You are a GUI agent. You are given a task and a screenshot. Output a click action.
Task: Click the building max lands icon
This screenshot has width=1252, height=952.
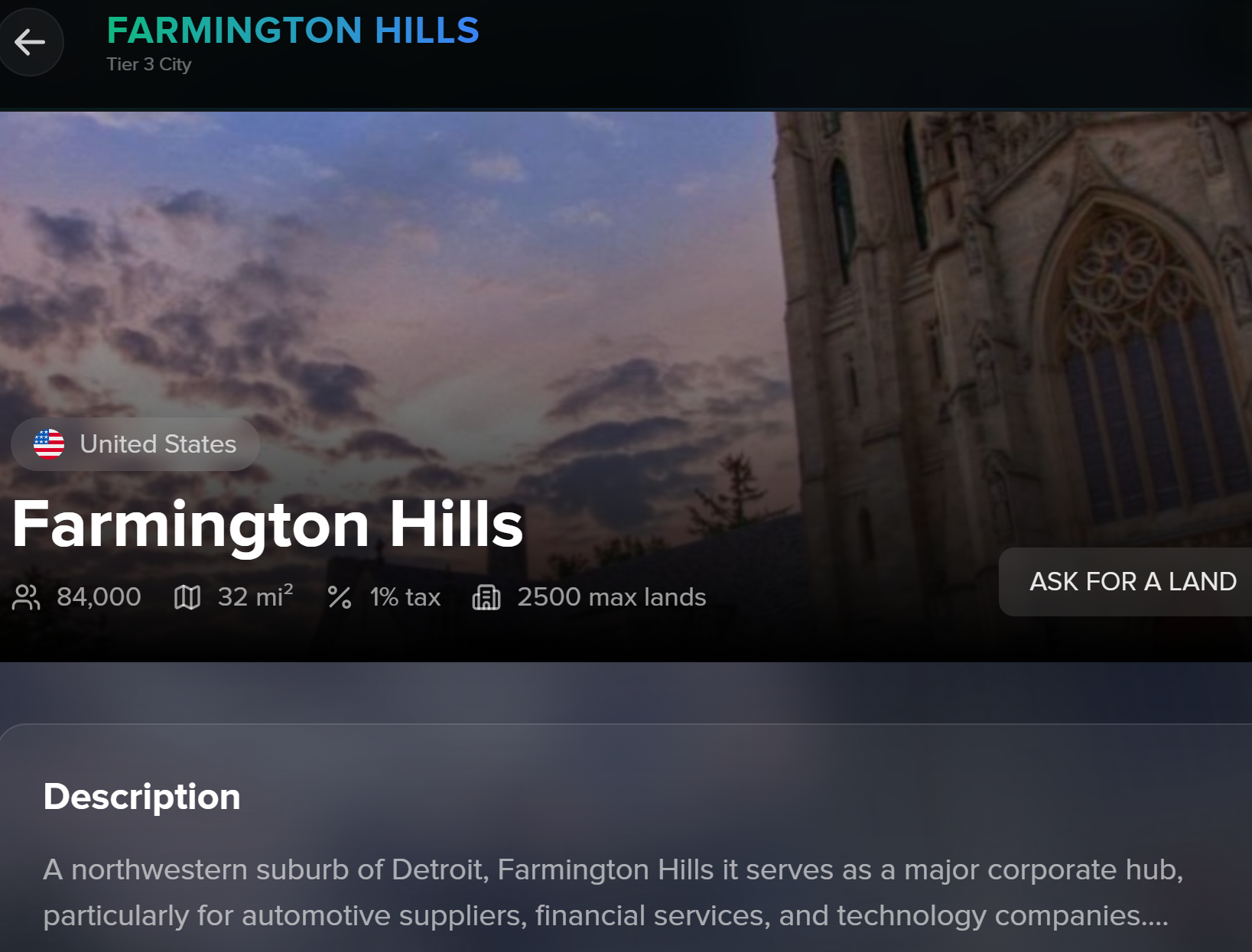coord(486,597)
